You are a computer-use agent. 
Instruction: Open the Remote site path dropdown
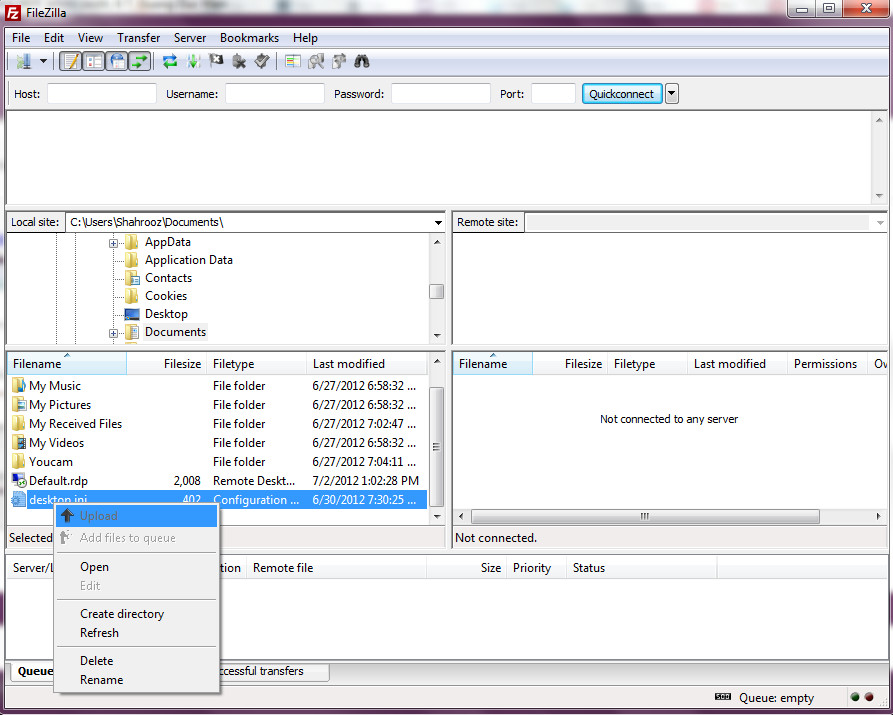[880, 222]
